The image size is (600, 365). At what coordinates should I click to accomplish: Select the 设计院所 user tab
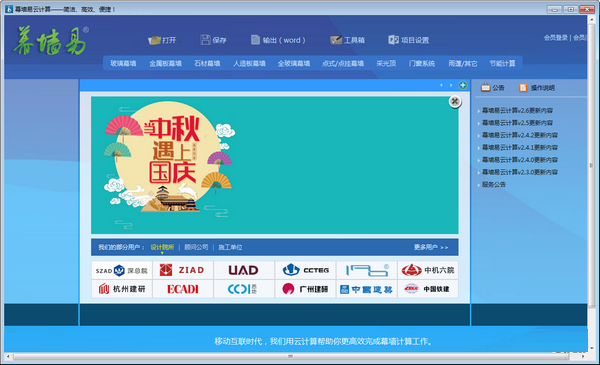coord(162,247)
